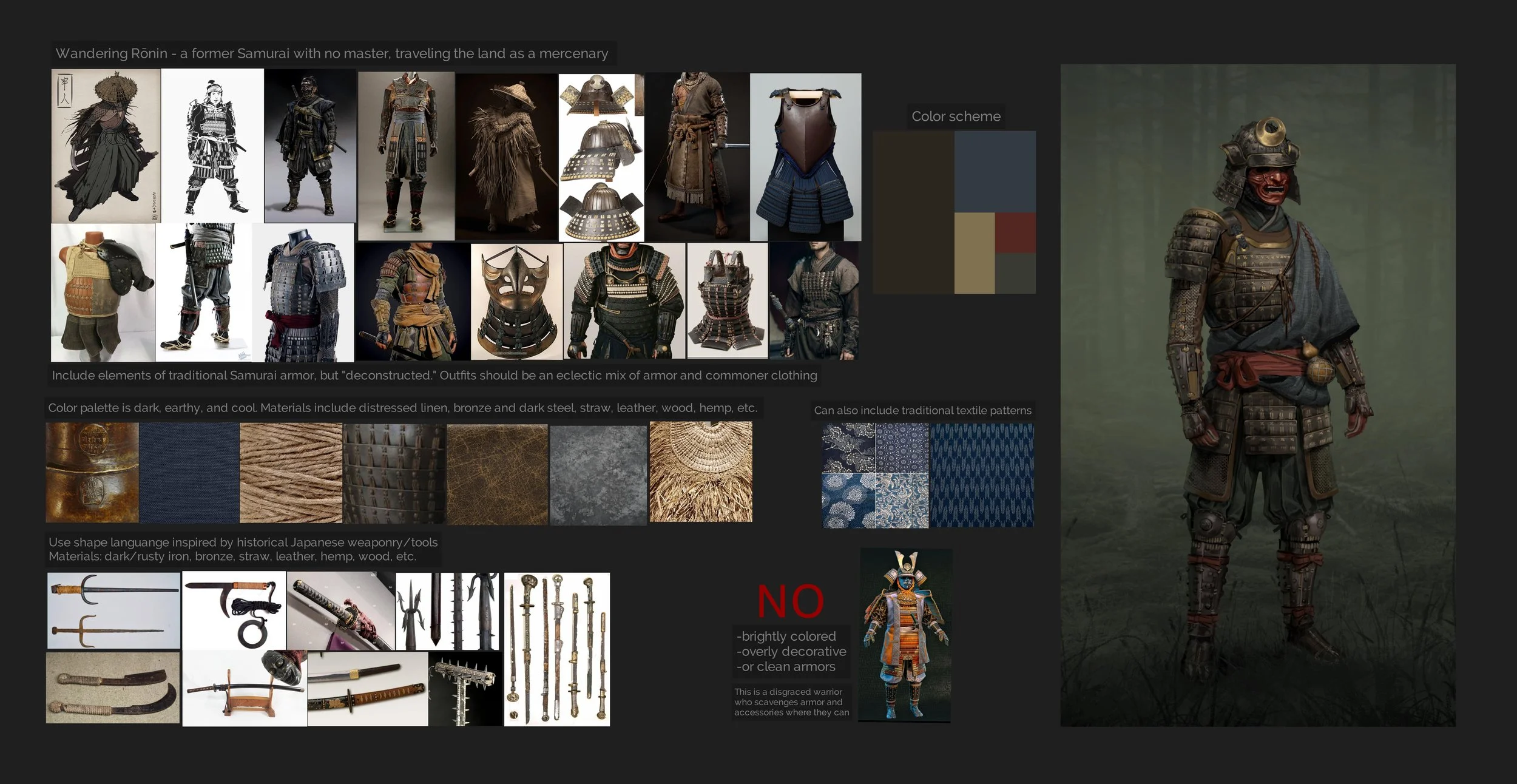Viewport: 1517px width, 784px height.
Task: Click the straw hat weave texture image
Action: point(700,472)
